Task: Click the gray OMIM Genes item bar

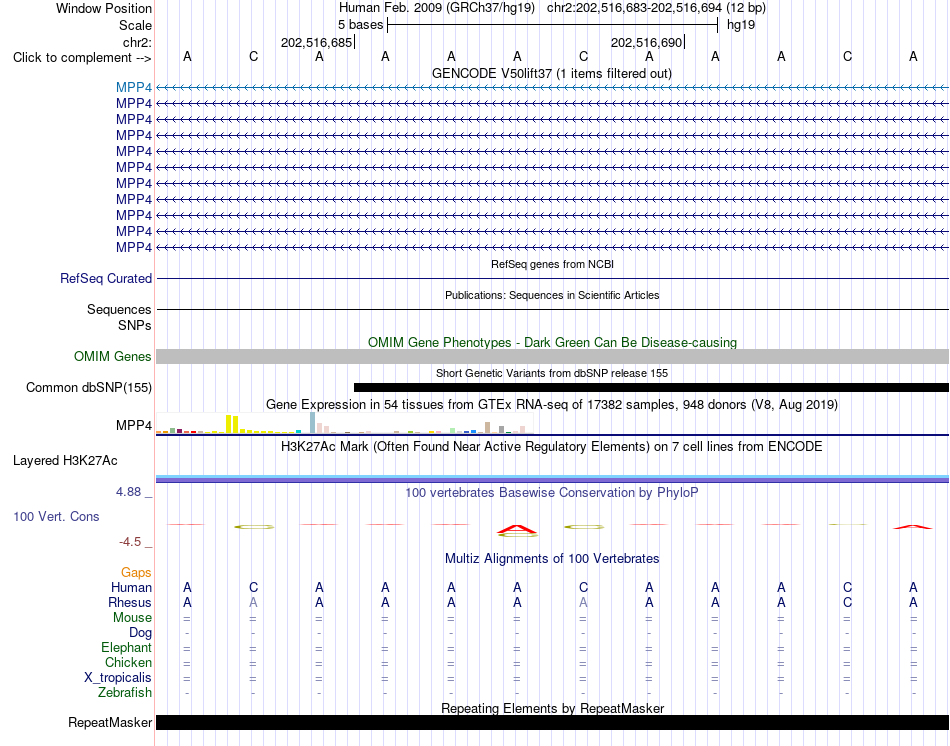Action: tap(553, 356)
